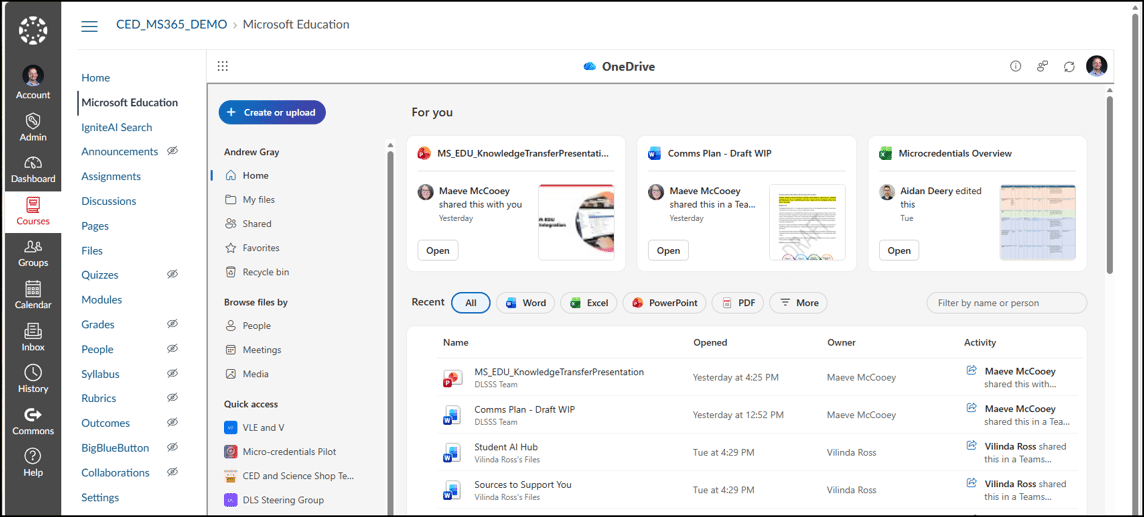Image resolution: width=1144 pixels, height=517 pixels.
Task: Toggle visibility eye next to Announcements
Action: (x=172, y=152)
